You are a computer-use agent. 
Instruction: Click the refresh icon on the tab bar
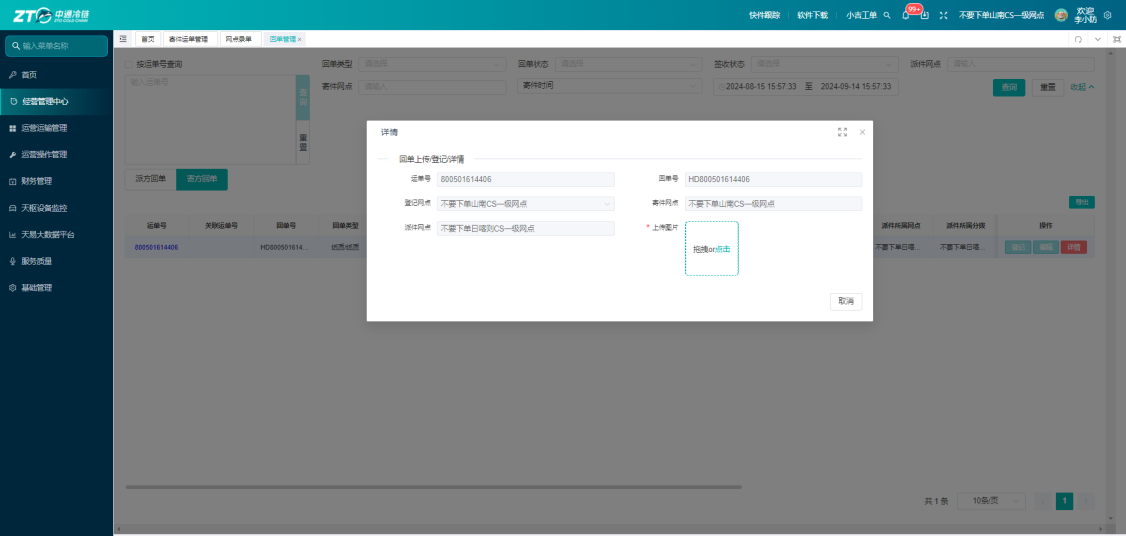pyautogui.click(x=1078, y=40)
